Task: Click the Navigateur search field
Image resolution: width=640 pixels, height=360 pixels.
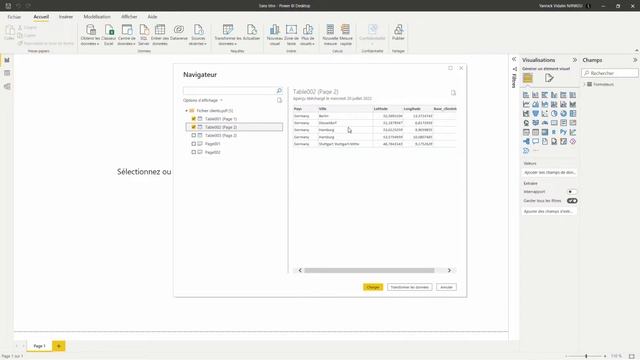Action: (229, 91)
